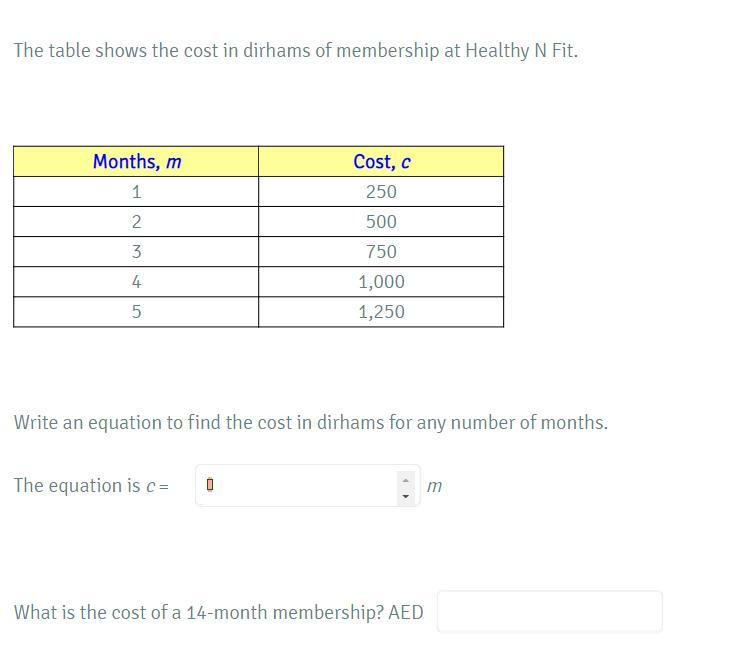Select the cost cell showing 750
Viewport: 747px width, 661px height.
(381, 252)
